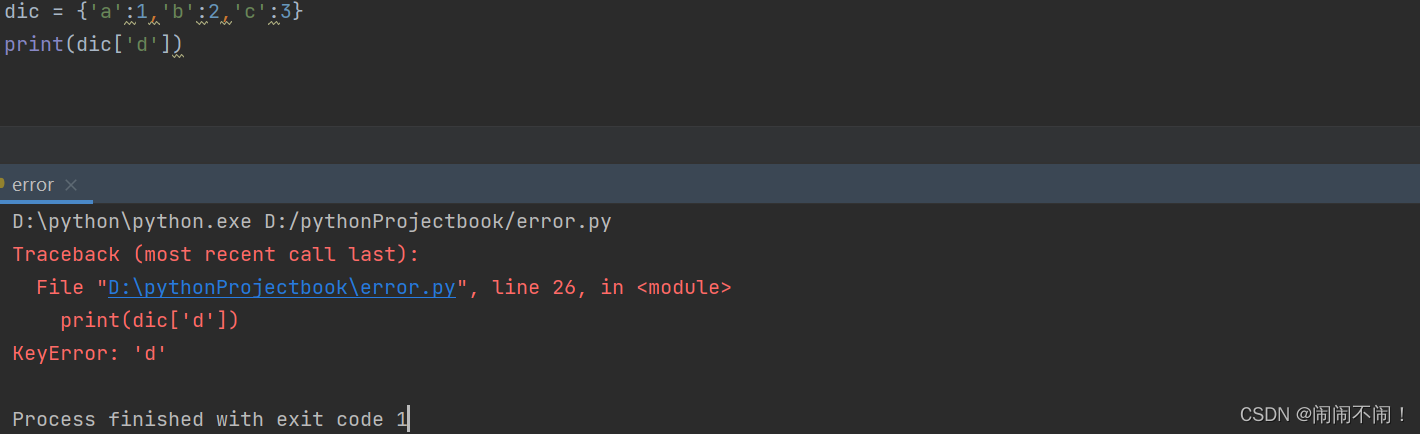Image resolution: width=1420 pixels, height=434 pixels.
Task: Click the Traceback header line in console
Action: pos(215,255)
